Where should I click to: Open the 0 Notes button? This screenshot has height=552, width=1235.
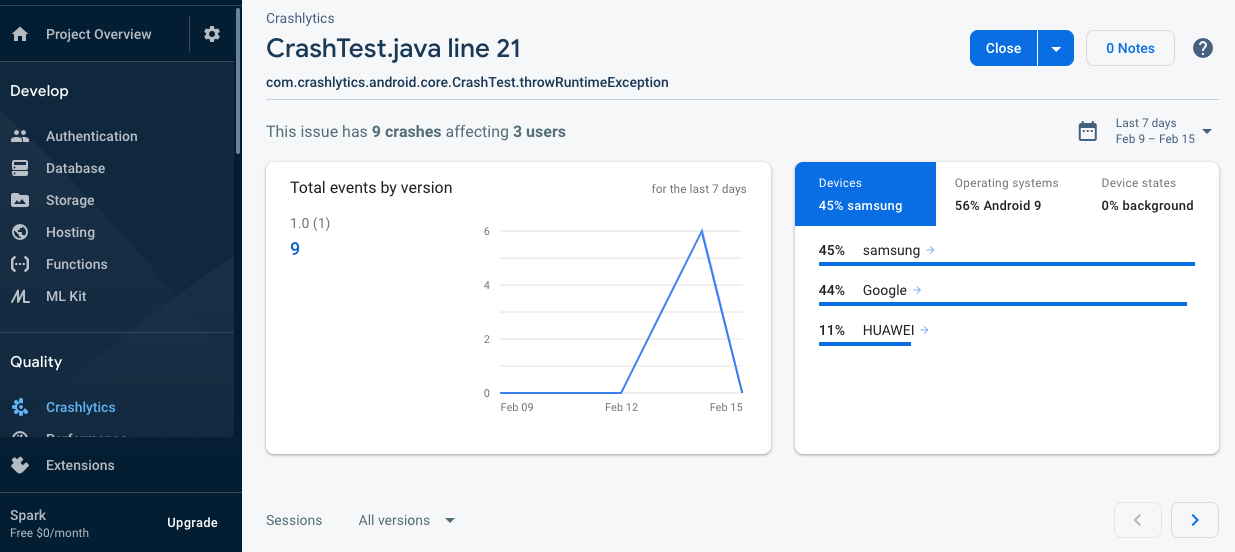point(1130,48)
